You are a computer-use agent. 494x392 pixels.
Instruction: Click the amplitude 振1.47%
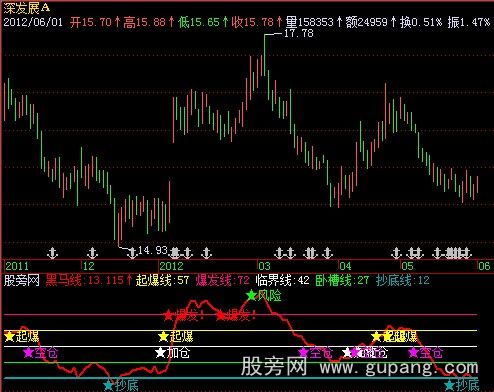click(x=469, y=22)
